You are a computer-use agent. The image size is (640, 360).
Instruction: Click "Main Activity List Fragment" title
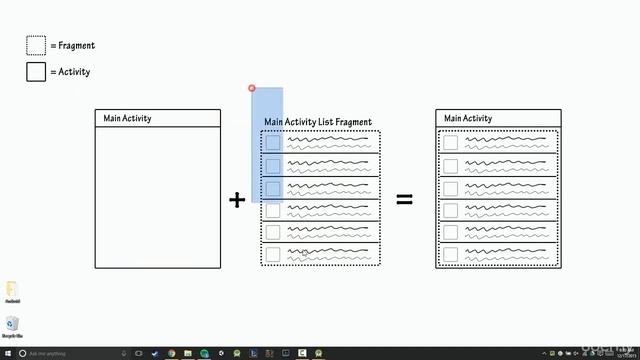click(318, 122)
